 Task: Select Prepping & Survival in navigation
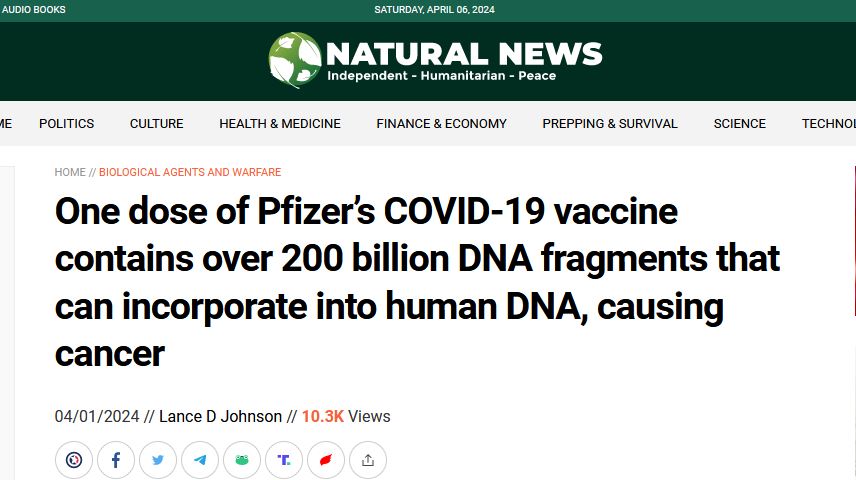click(610, 124)
